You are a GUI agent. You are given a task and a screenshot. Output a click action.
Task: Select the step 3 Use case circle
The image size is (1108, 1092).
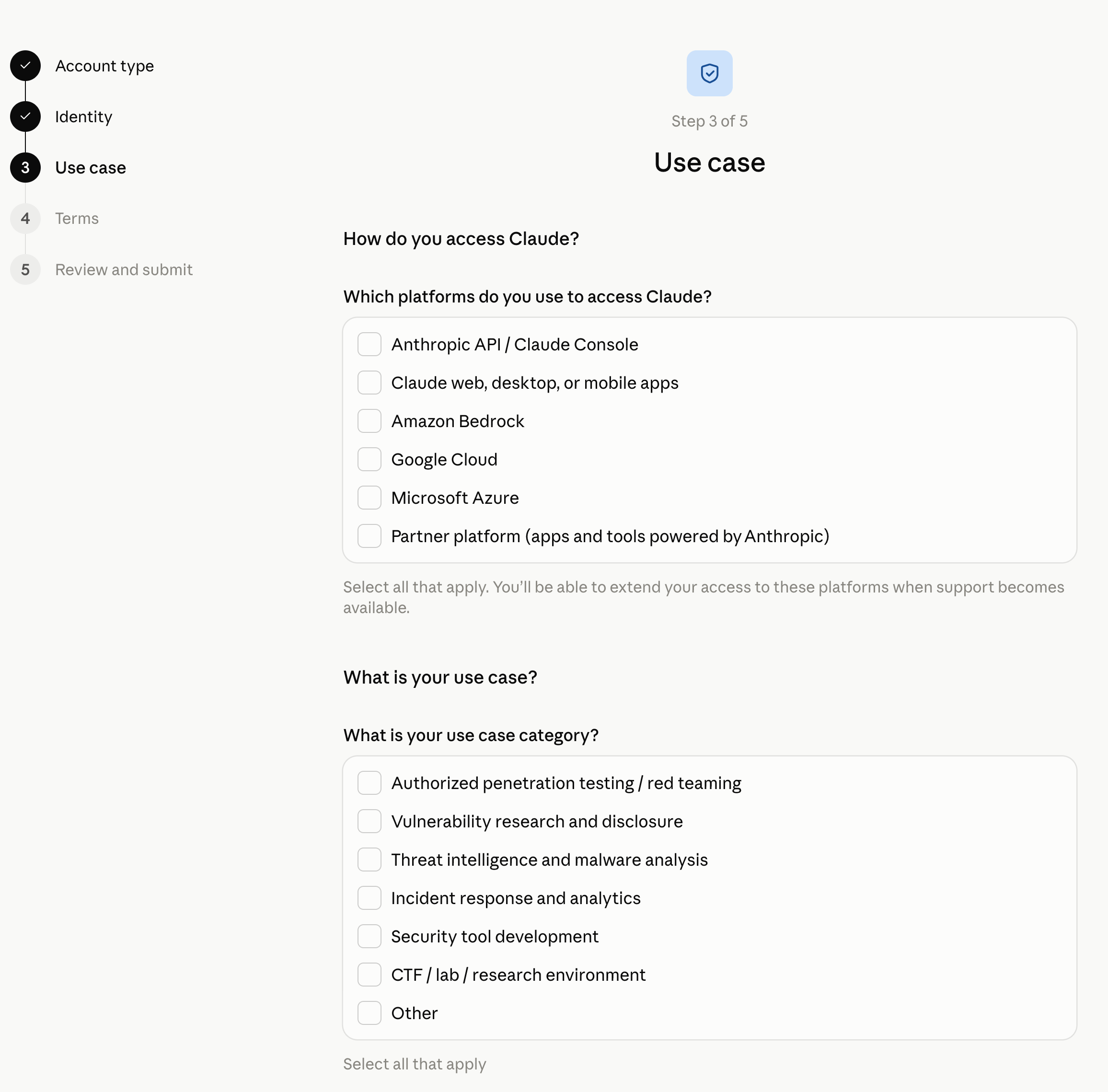click(25, 168)
